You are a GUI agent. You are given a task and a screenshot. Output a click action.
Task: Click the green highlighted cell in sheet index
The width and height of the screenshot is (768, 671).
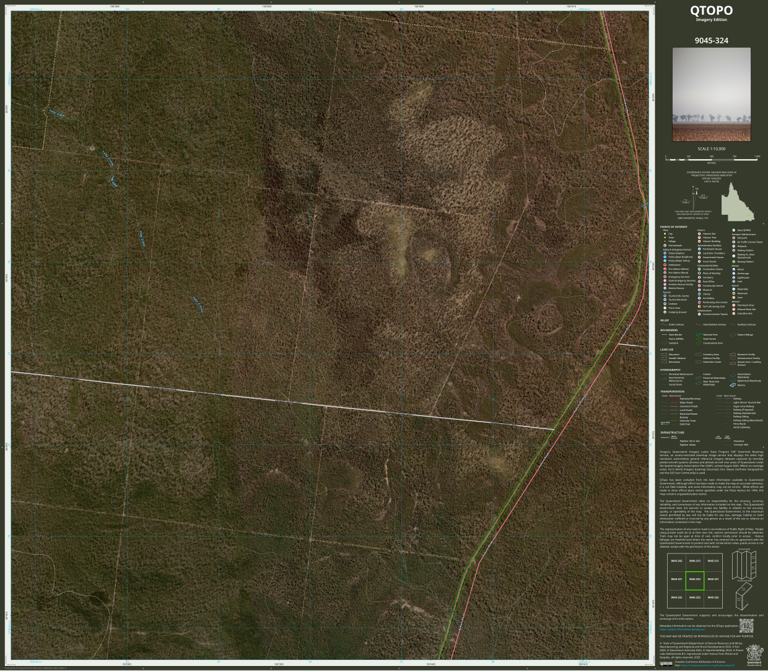(x=695, y=579)
